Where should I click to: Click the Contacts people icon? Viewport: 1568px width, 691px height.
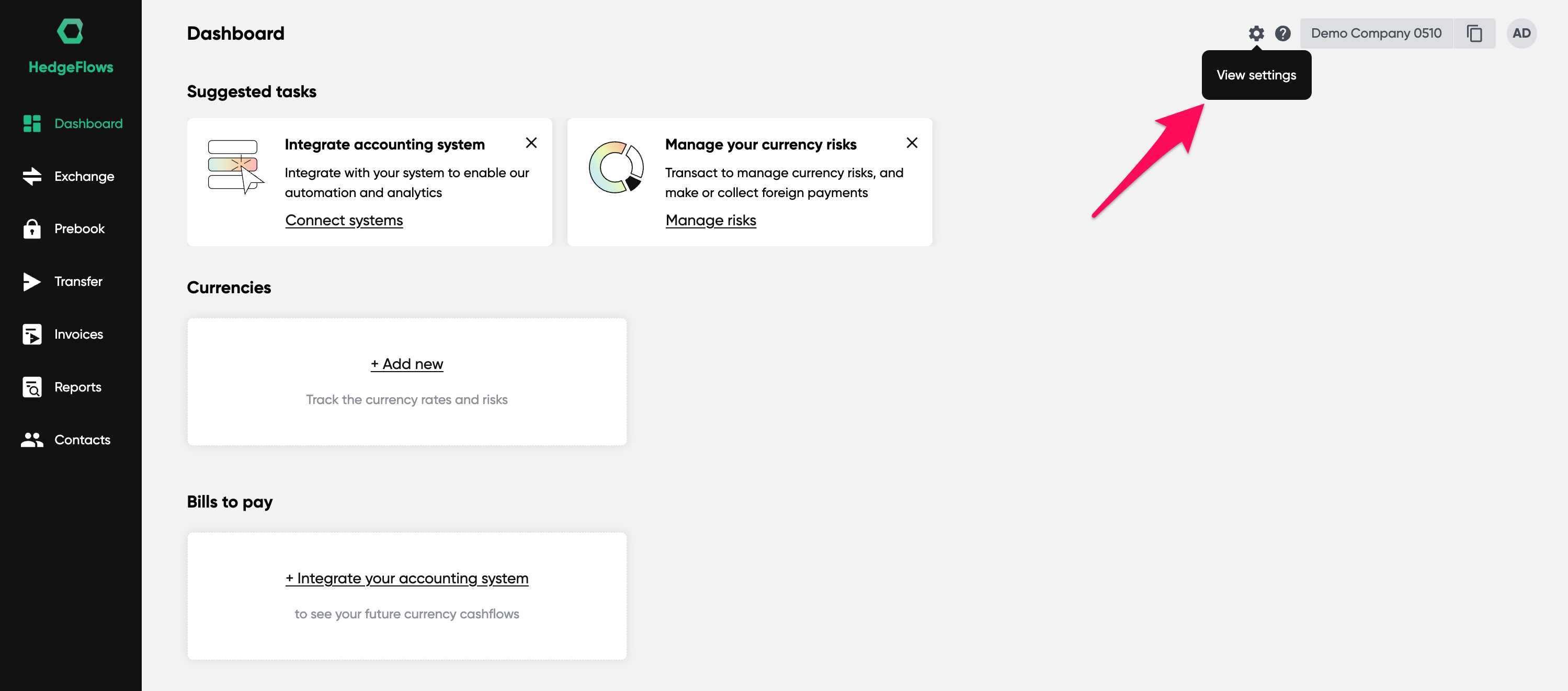(32, 440)
